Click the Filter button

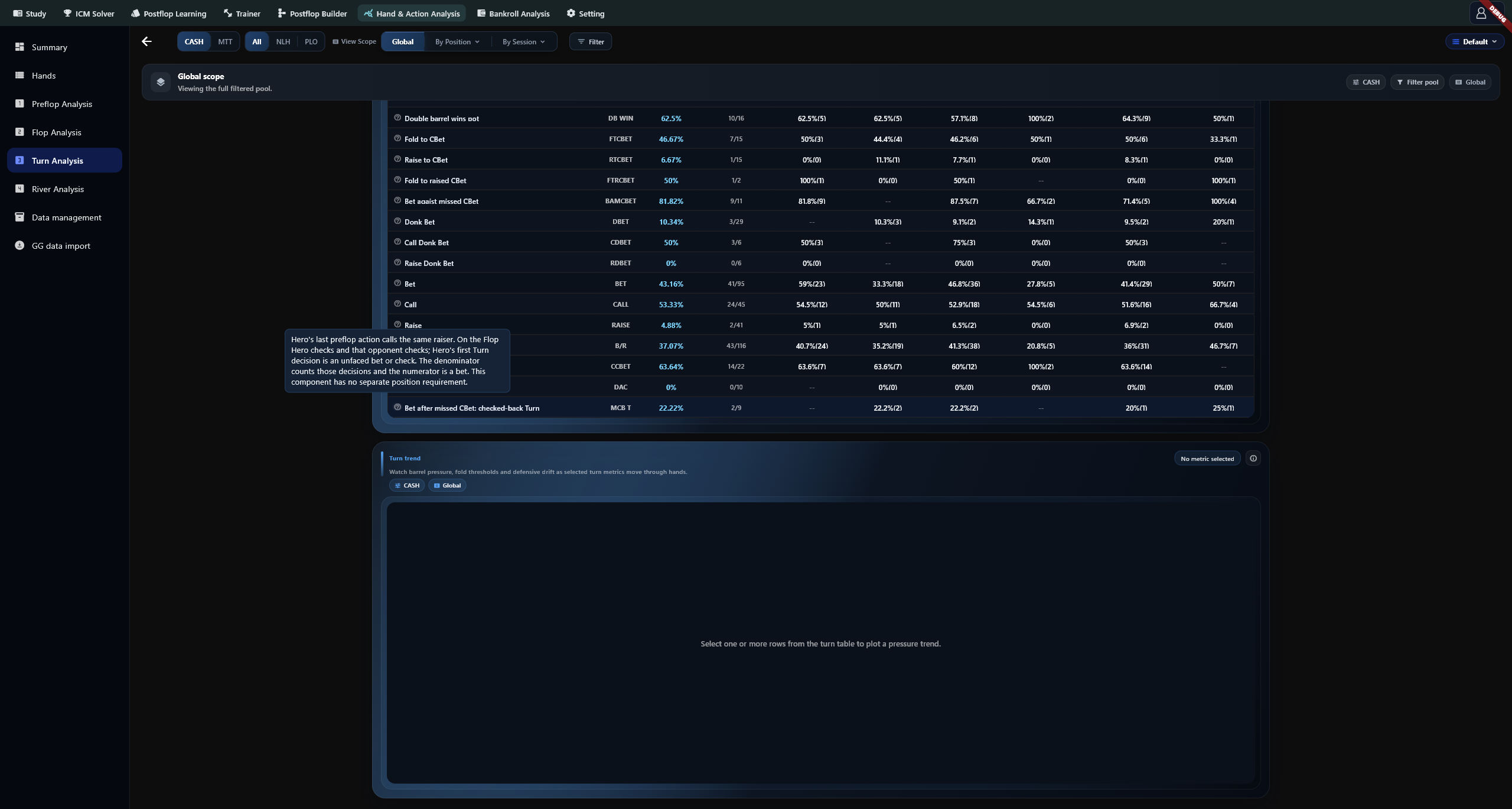pyautogui.click(x=591, y=41)
